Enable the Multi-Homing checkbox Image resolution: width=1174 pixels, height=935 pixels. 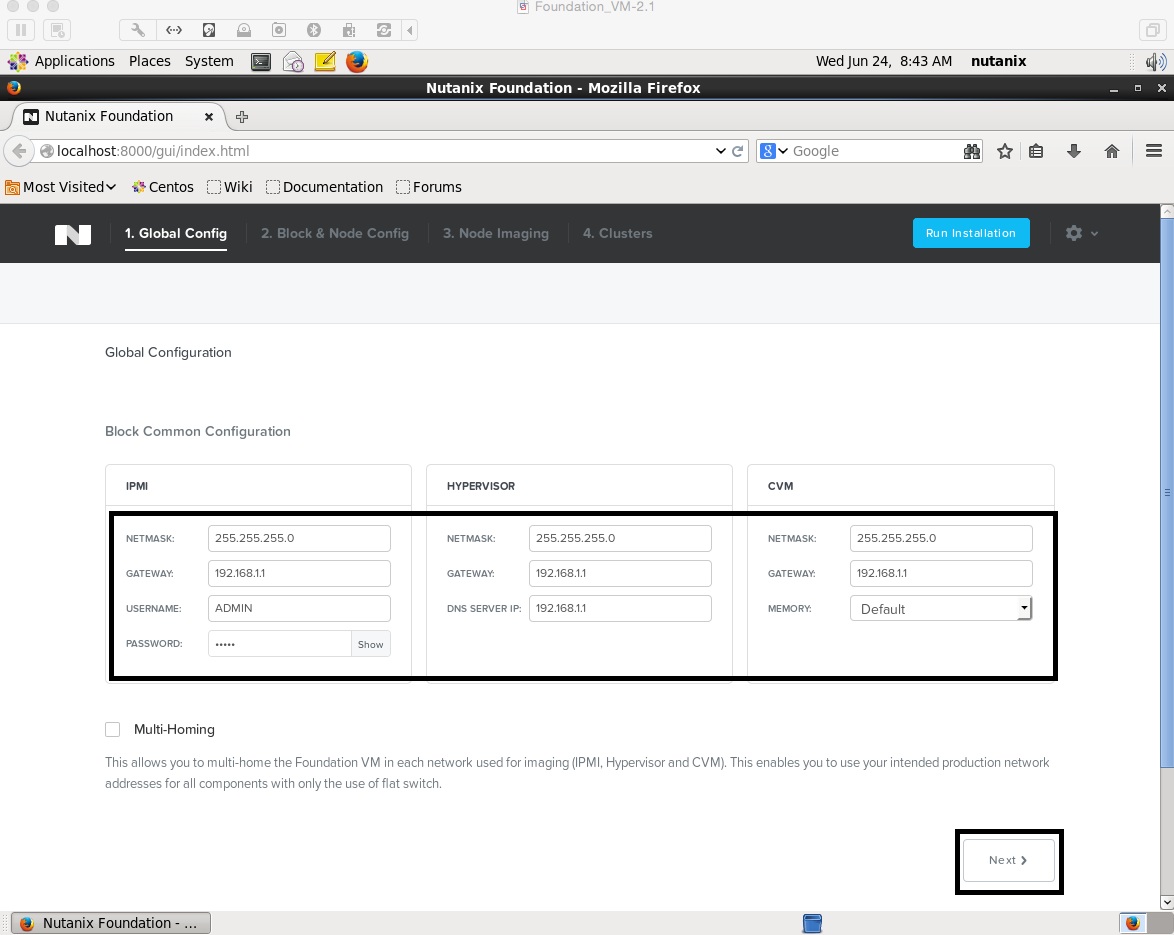(x=112, y=729)
